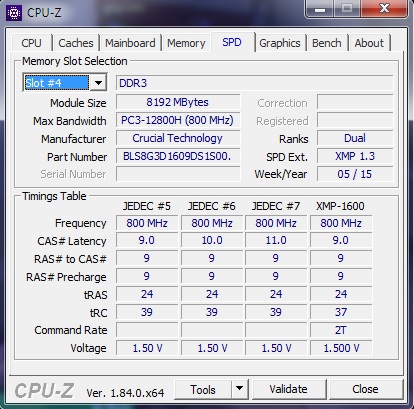414x409 pixels.
Task: Click the Close button at bottom
Action: 365,389
